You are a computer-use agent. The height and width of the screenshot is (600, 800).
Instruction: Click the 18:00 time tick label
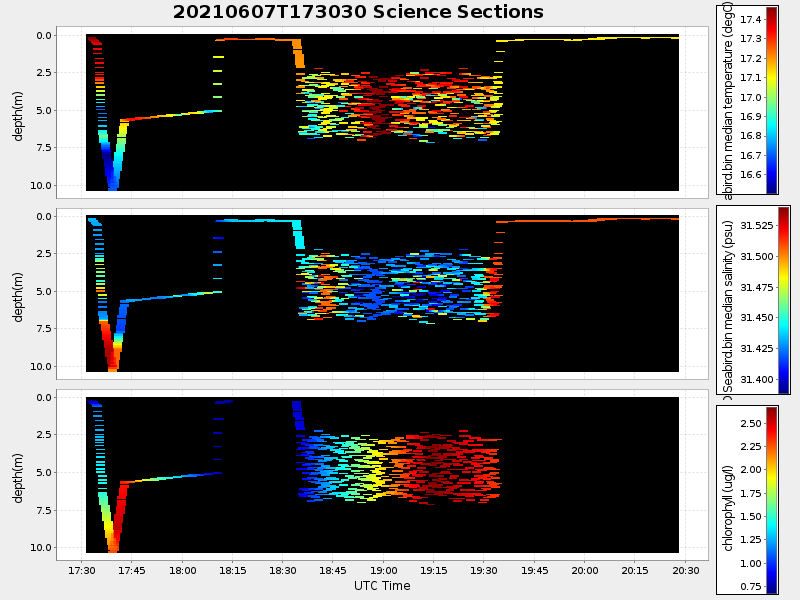pos(182,570)
